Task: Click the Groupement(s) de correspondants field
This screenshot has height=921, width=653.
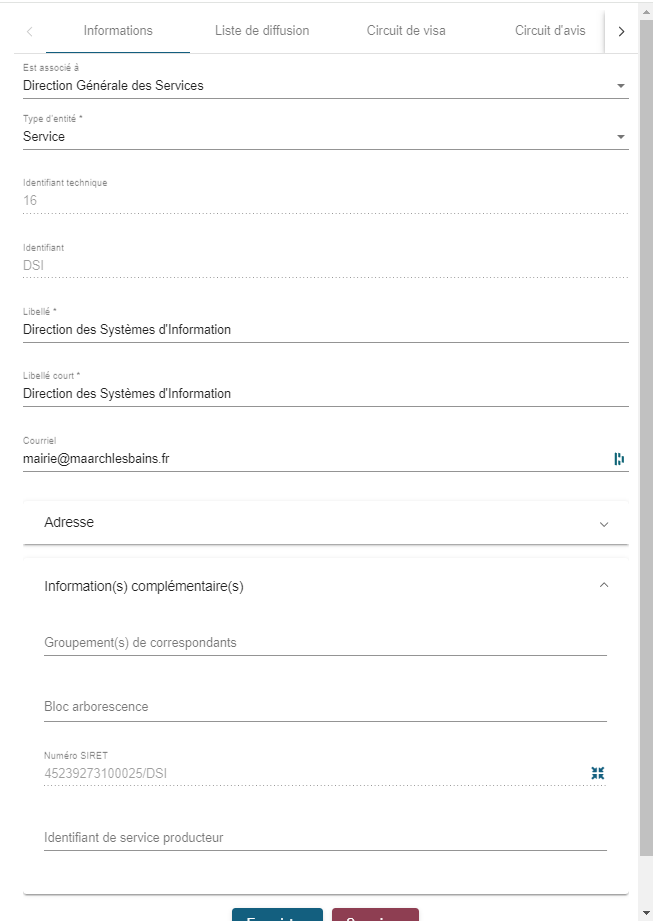Action: coord(325,643)
